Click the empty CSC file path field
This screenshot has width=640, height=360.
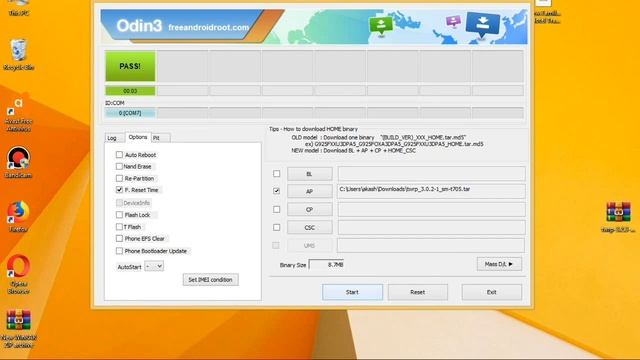[431, 227]
